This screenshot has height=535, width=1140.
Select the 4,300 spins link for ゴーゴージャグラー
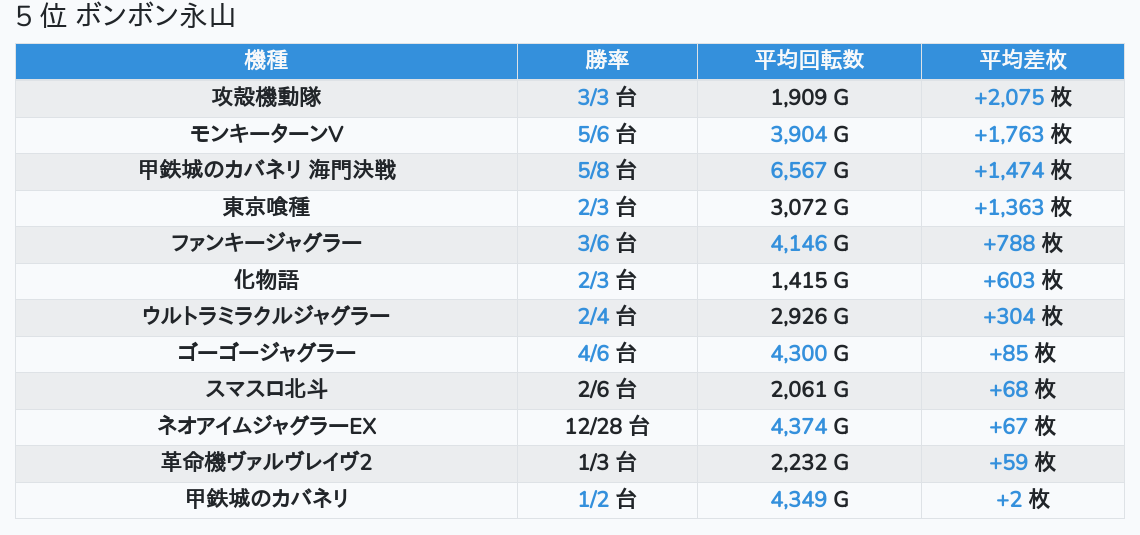coord(798,353)
